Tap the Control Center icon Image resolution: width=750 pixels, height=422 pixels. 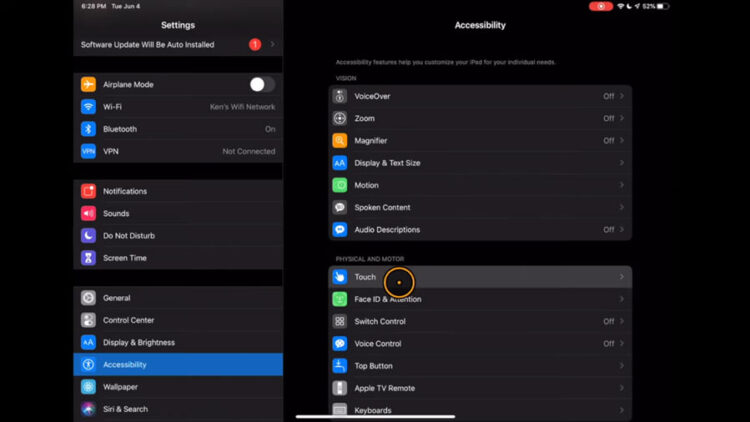tap(88, 320)
